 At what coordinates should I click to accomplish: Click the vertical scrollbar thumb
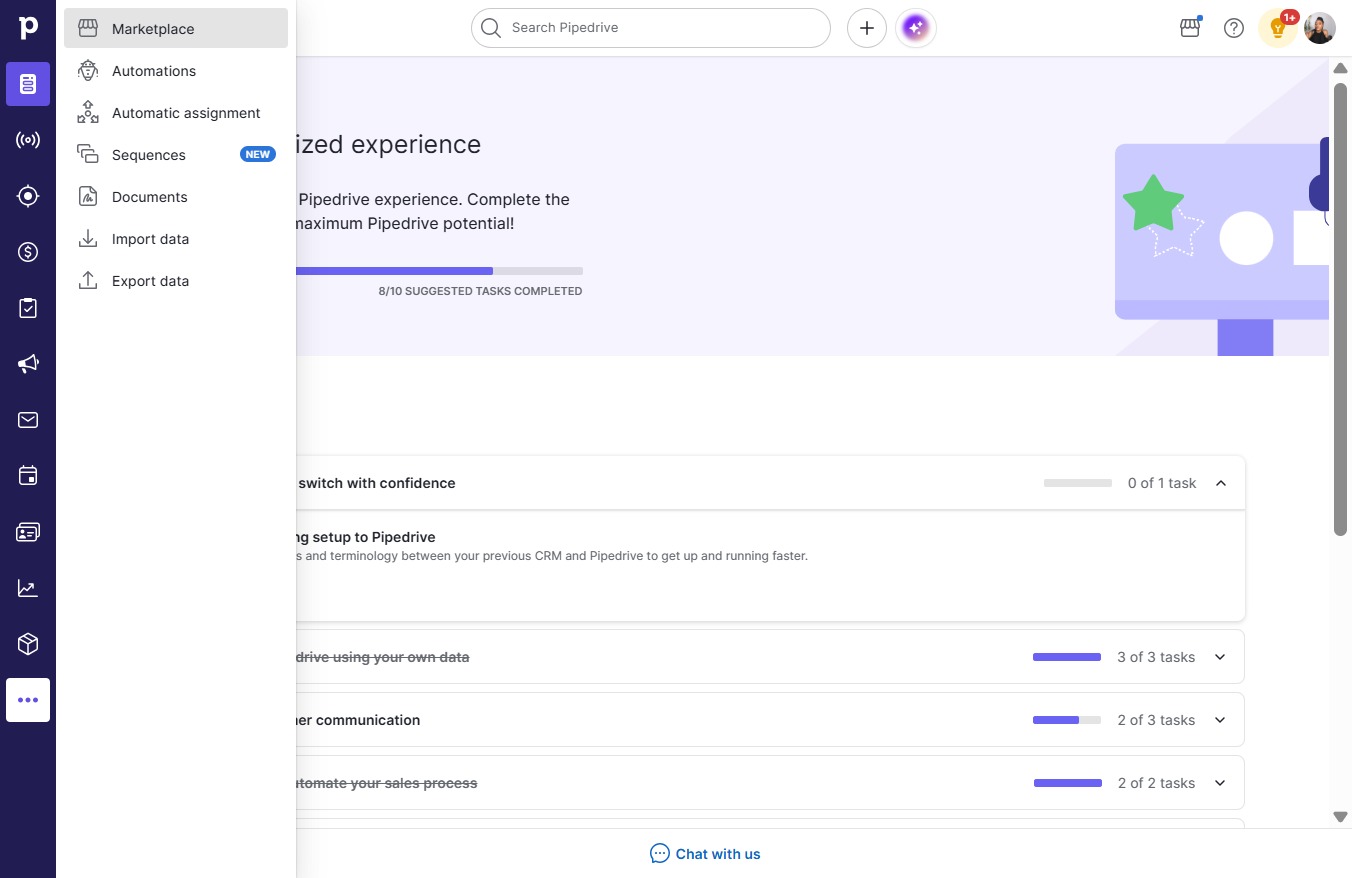(x=1341, y=308)
